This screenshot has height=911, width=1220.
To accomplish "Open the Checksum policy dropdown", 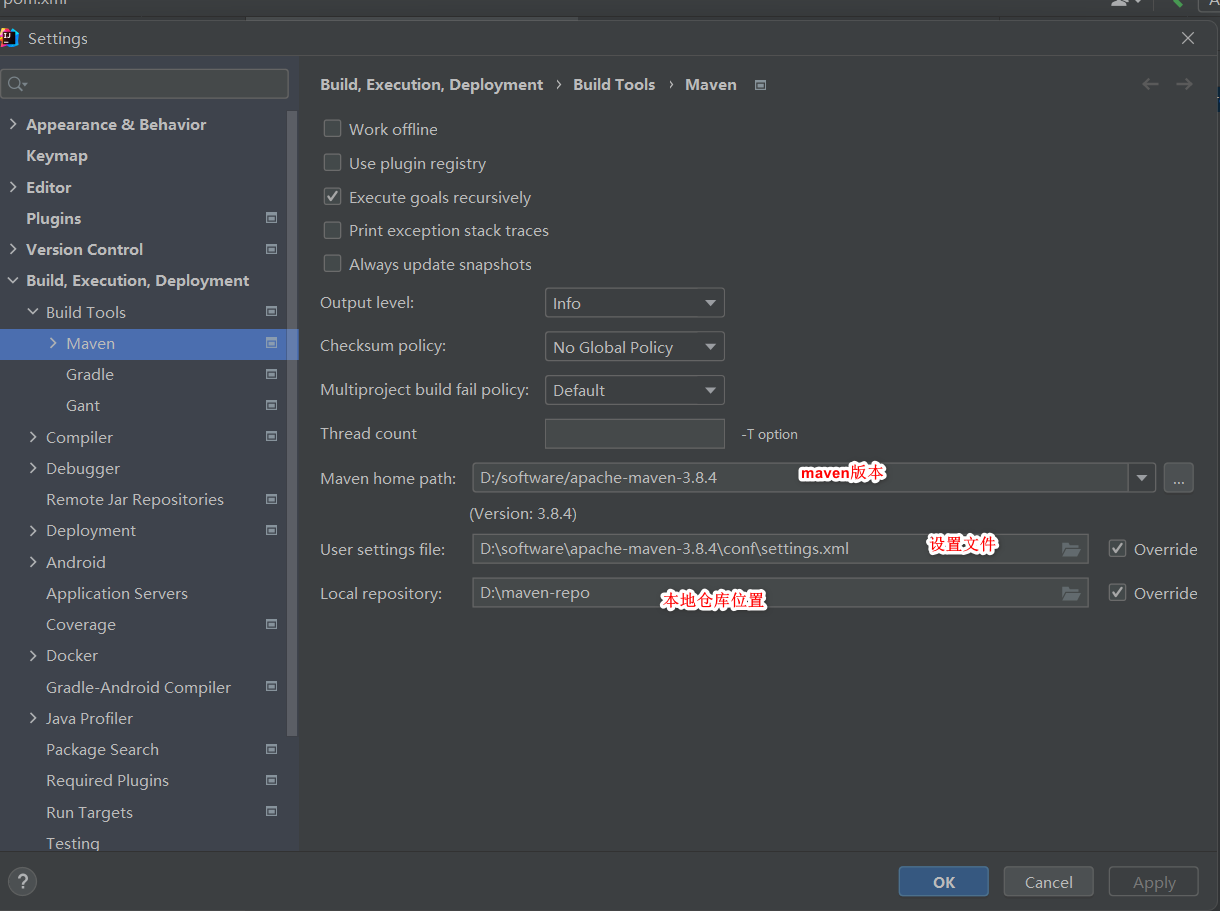I will (634, 347).
